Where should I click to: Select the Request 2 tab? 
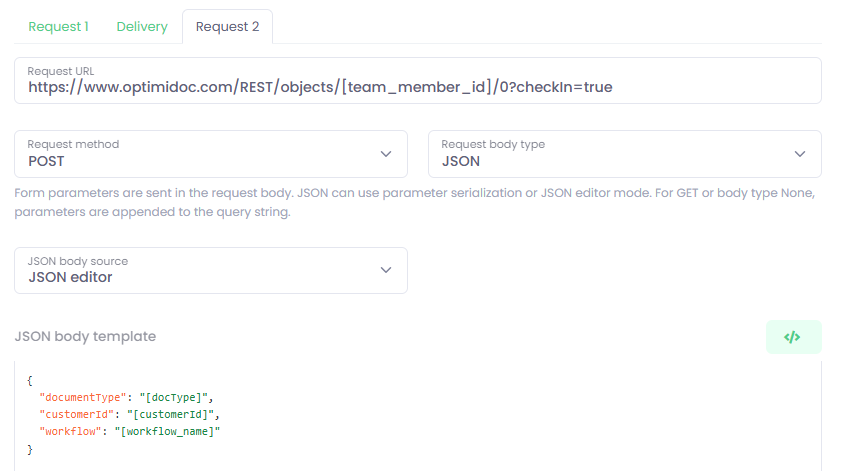click(227, 27)
